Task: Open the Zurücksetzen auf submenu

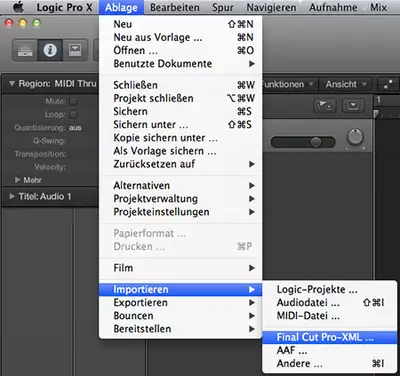Action: pyautogui.click(x=181, y=164)
